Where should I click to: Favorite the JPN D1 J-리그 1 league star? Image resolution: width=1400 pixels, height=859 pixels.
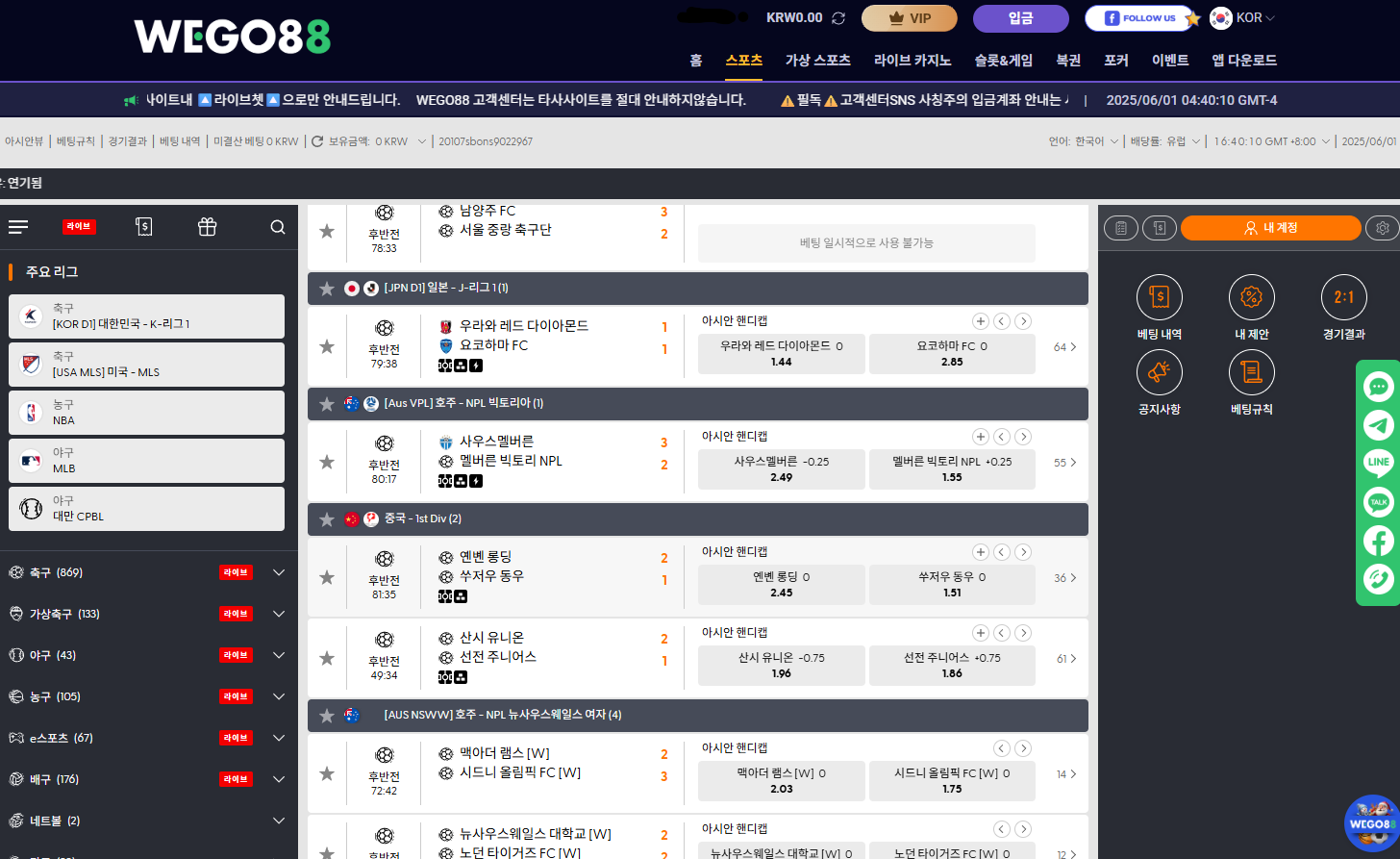(x=327, y=289)
